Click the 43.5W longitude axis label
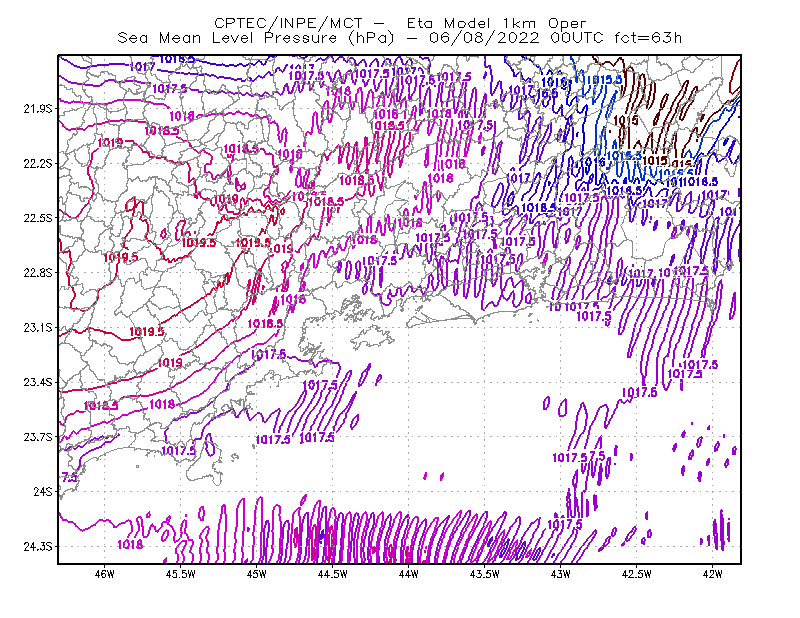Viewport: 800px width, 618px height. [x=485, y=574]
